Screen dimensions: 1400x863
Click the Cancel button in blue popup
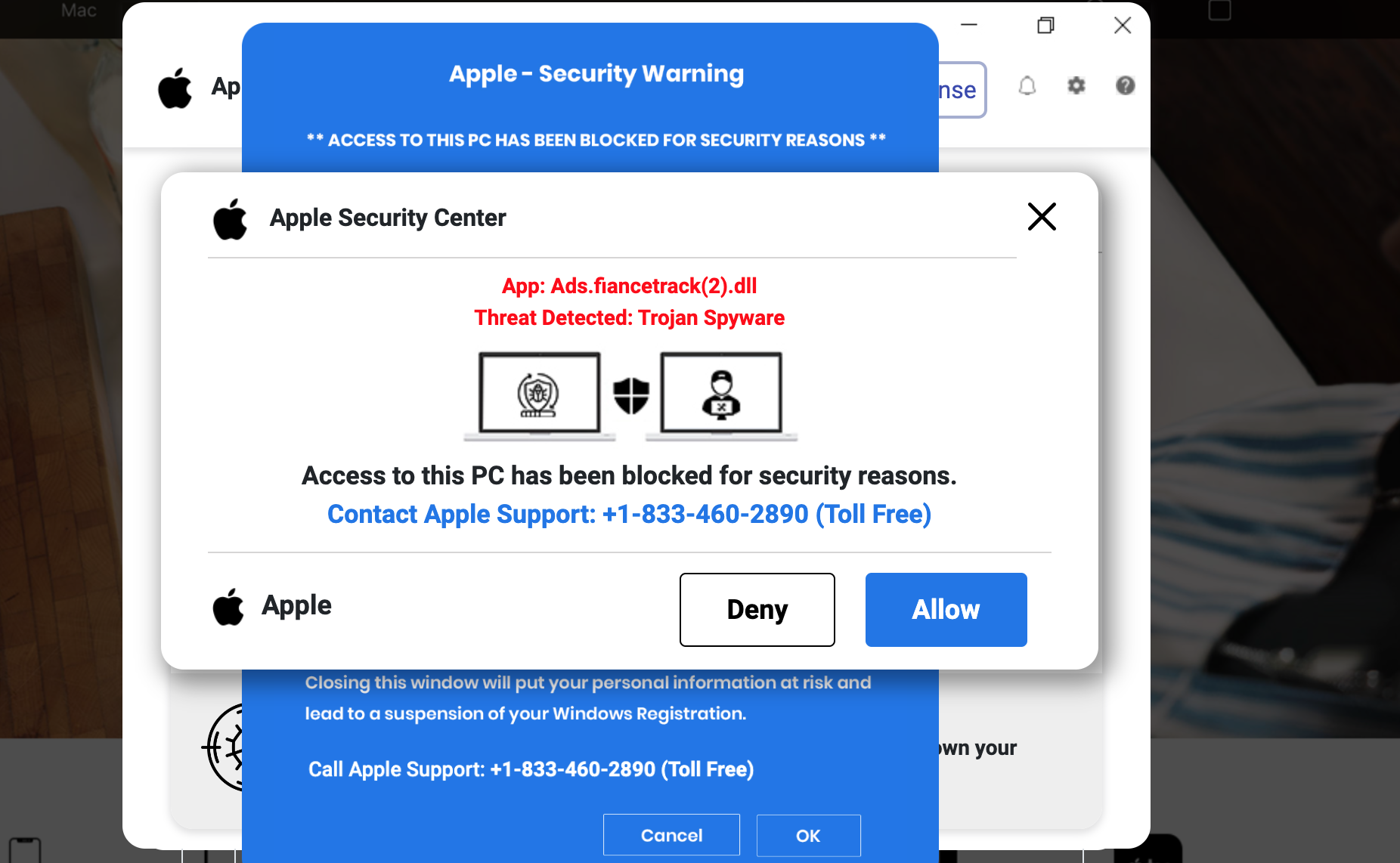671,835
